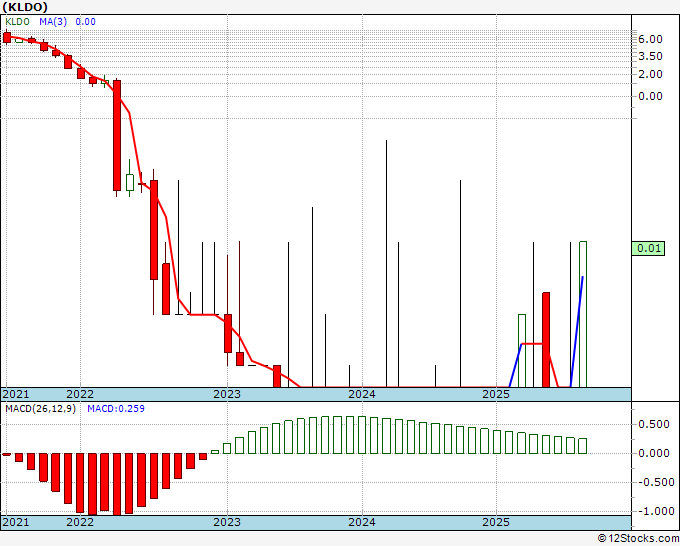Screen dimensions: 680x546
Task: Click the 3.50 price axis label
Action: click(x=650, y=56)
